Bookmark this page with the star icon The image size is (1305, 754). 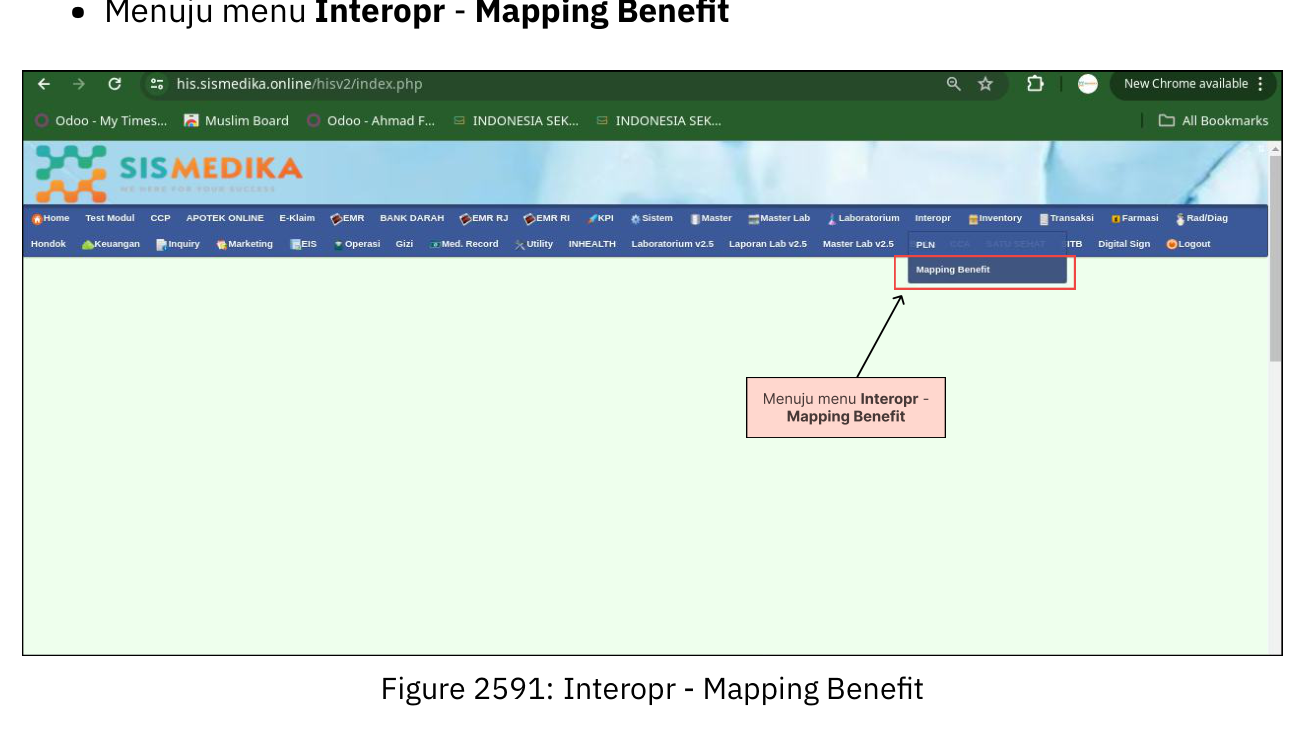pyautogui.click(x=985, y=84)
